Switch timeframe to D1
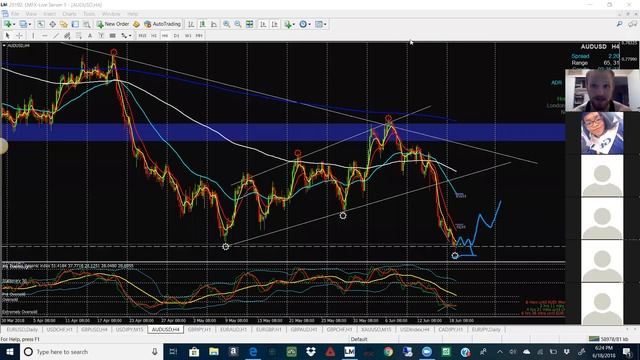This screenshot has width=640, height=360. click(x=176, y=36)
